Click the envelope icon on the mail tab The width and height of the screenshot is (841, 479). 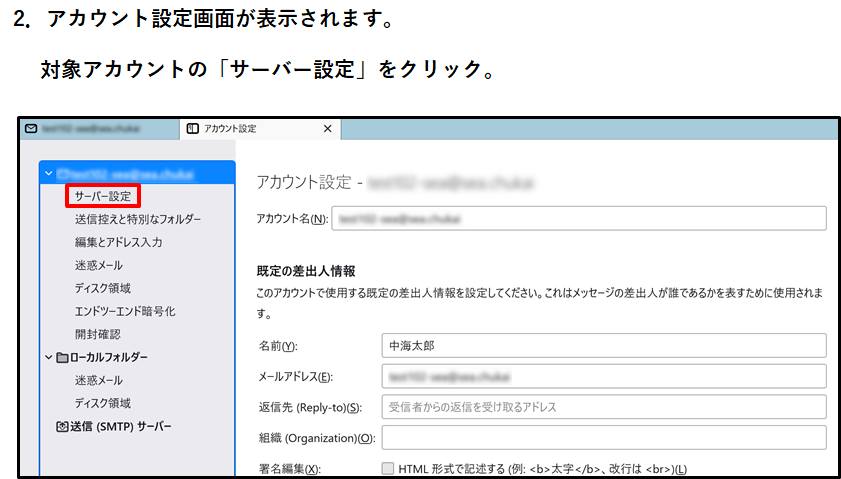(x=32, y=129)
